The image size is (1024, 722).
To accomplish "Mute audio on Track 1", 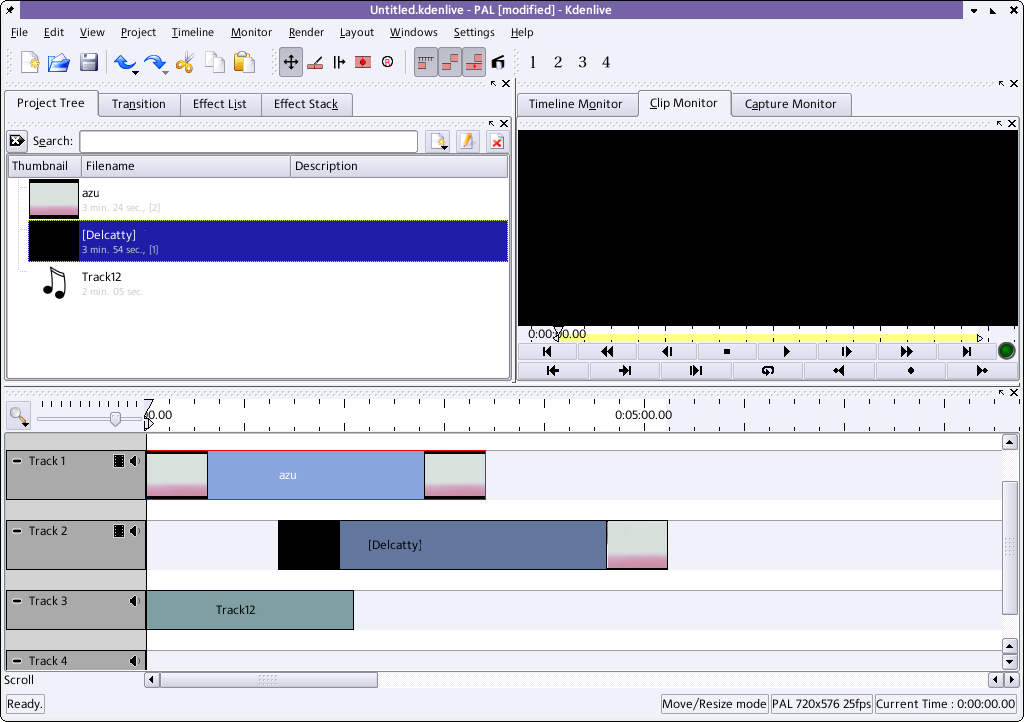I will coord(134,461).
